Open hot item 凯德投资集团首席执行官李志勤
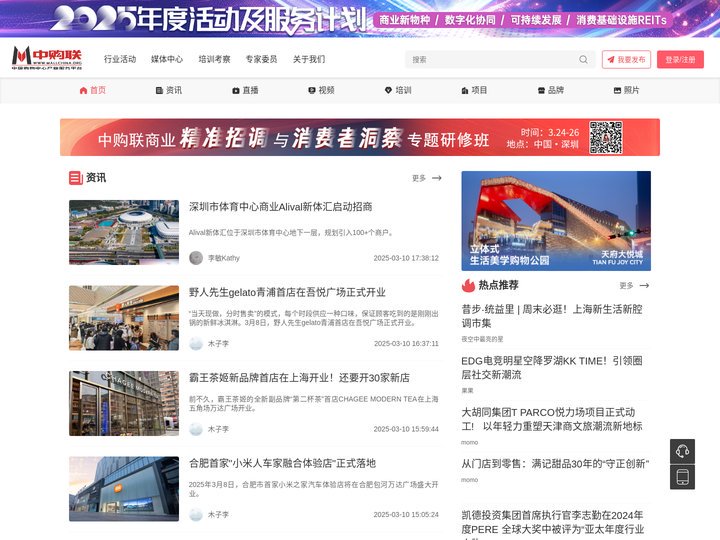 (552, 523)
